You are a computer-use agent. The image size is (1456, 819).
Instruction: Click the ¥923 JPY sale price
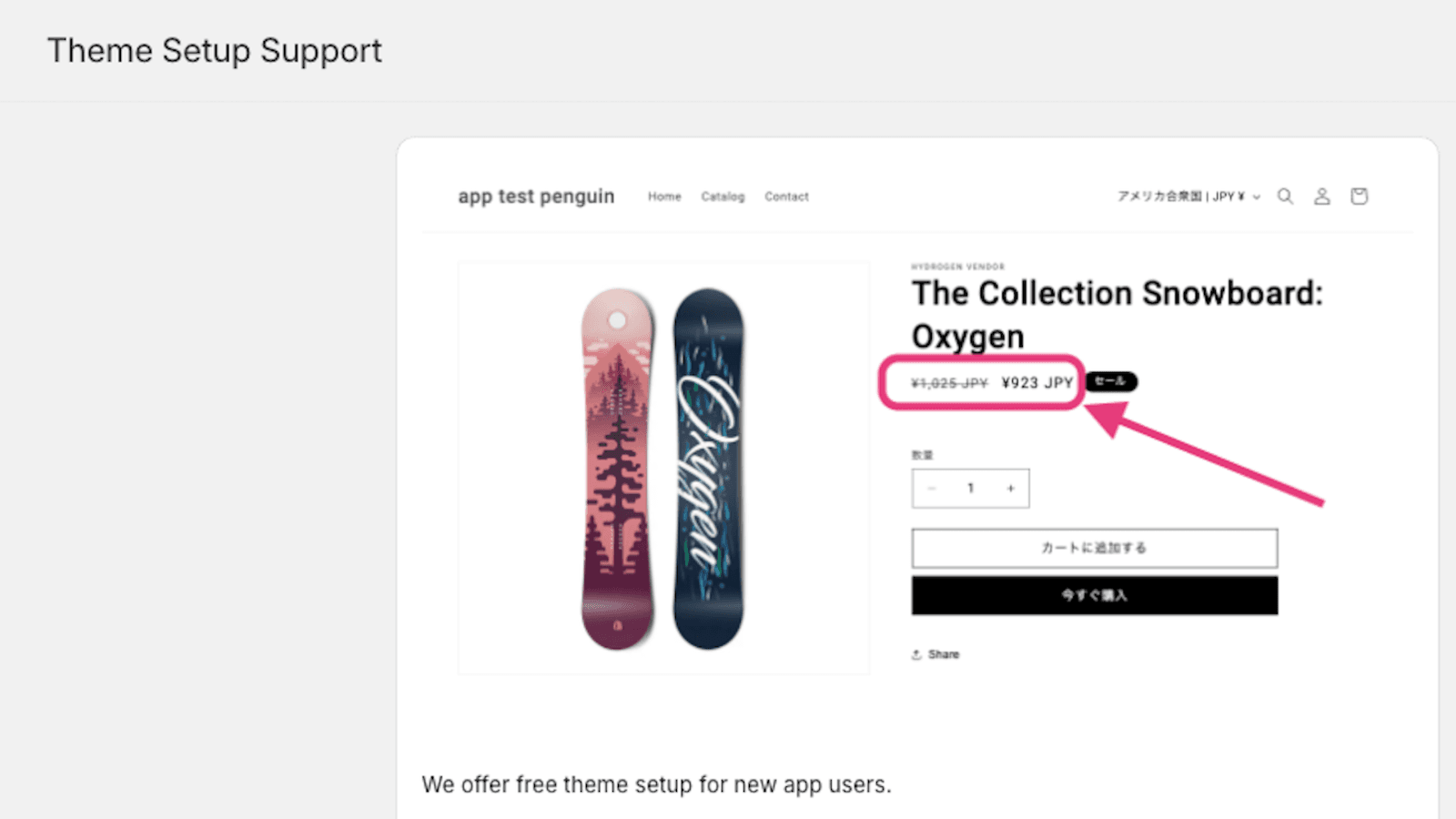pos(1036,383)
